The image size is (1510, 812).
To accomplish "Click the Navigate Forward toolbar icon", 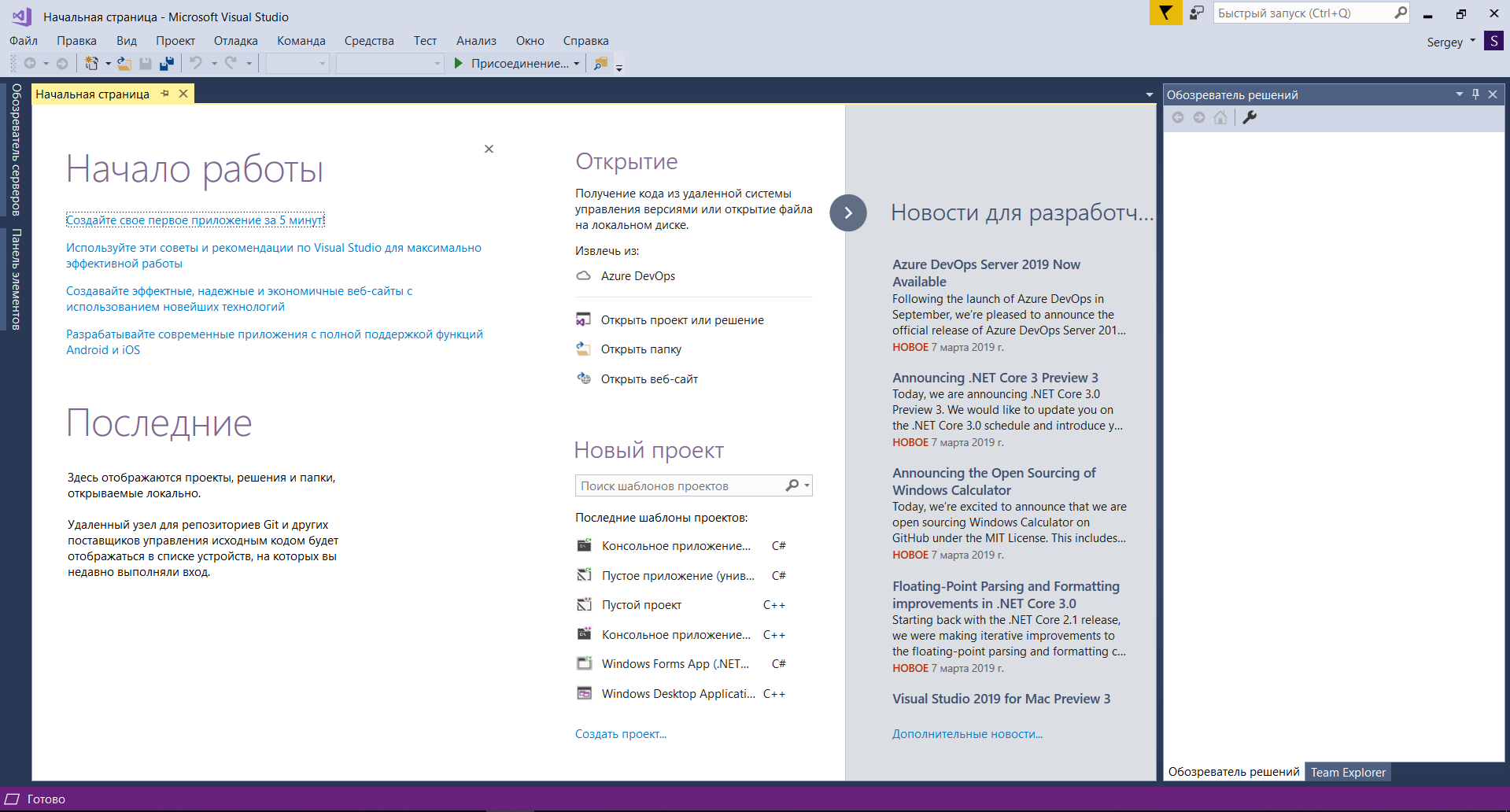I will pos(62,63).
